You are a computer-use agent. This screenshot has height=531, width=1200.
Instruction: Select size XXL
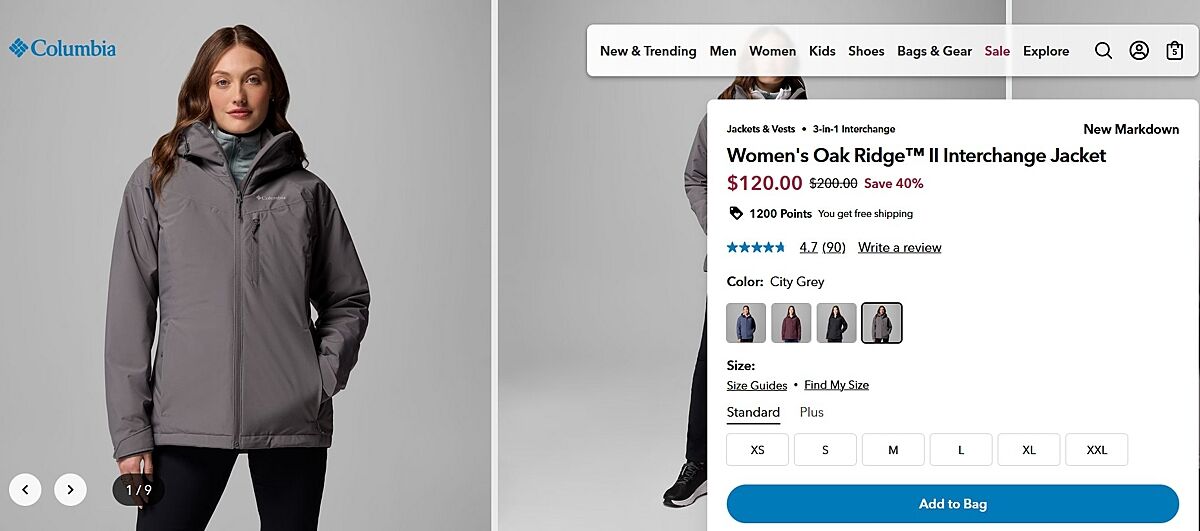(1096, 450)
